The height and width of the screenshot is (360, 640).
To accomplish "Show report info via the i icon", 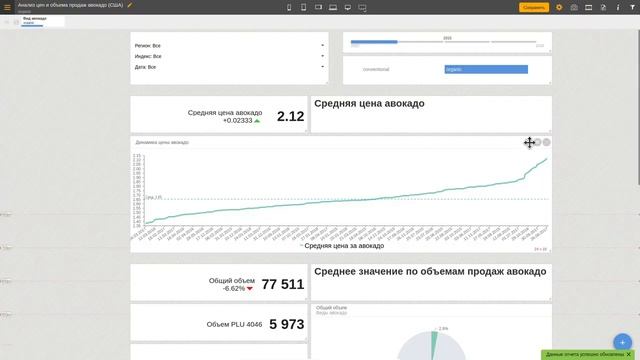I will [618, 7].
